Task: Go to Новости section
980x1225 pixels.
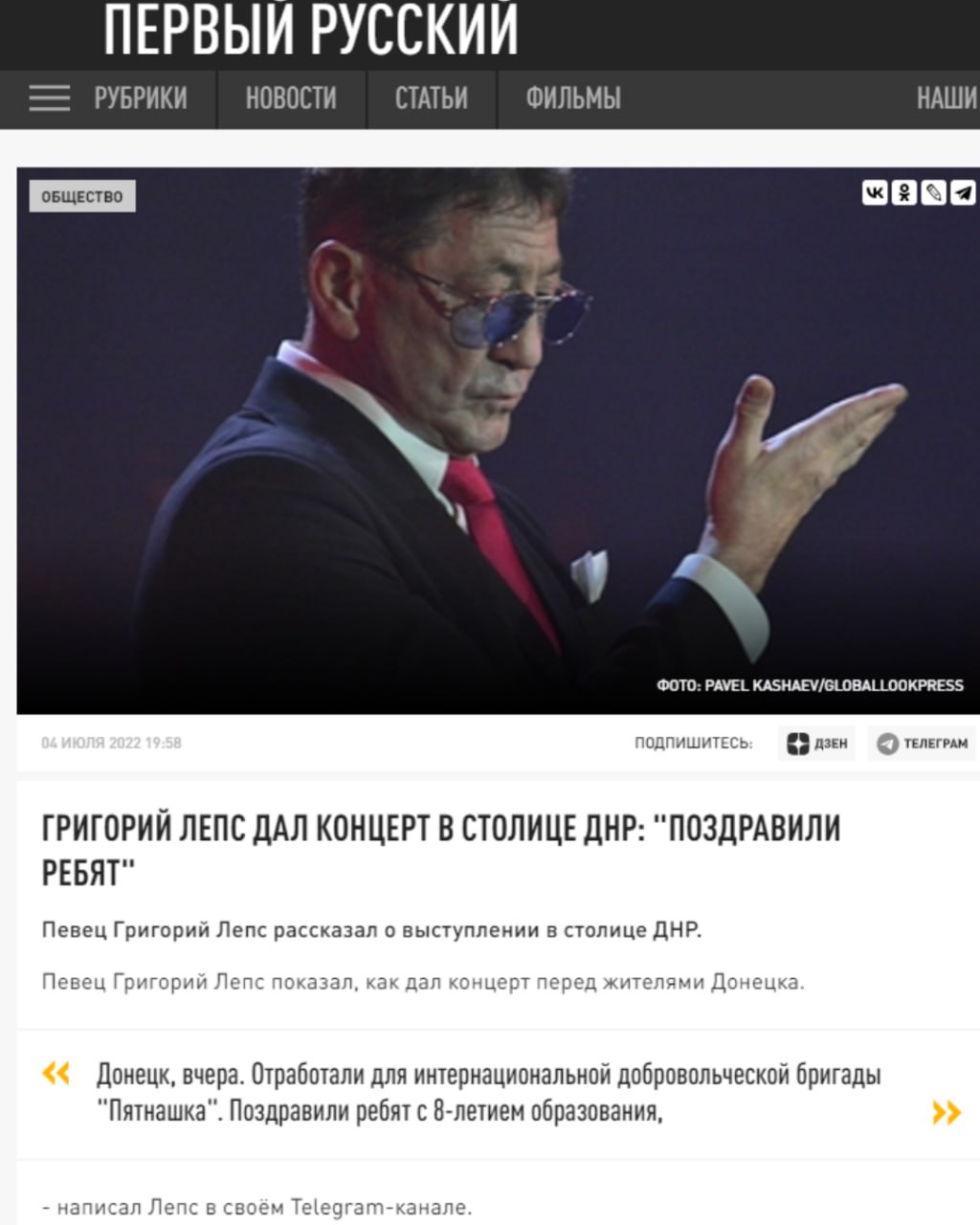Action: (291, 98)
